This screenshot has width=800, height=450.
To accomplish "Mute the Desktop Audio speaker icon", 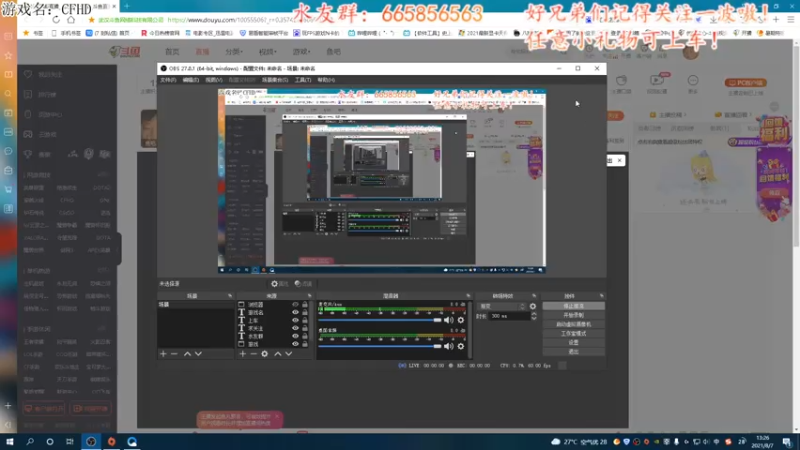I will (448, 346).
